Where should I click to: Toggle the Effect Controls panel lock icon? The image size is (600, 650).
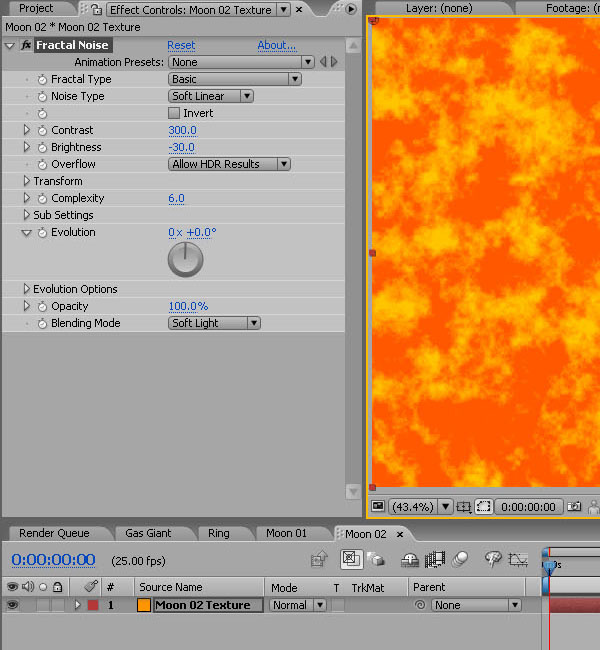click(99, 9)
